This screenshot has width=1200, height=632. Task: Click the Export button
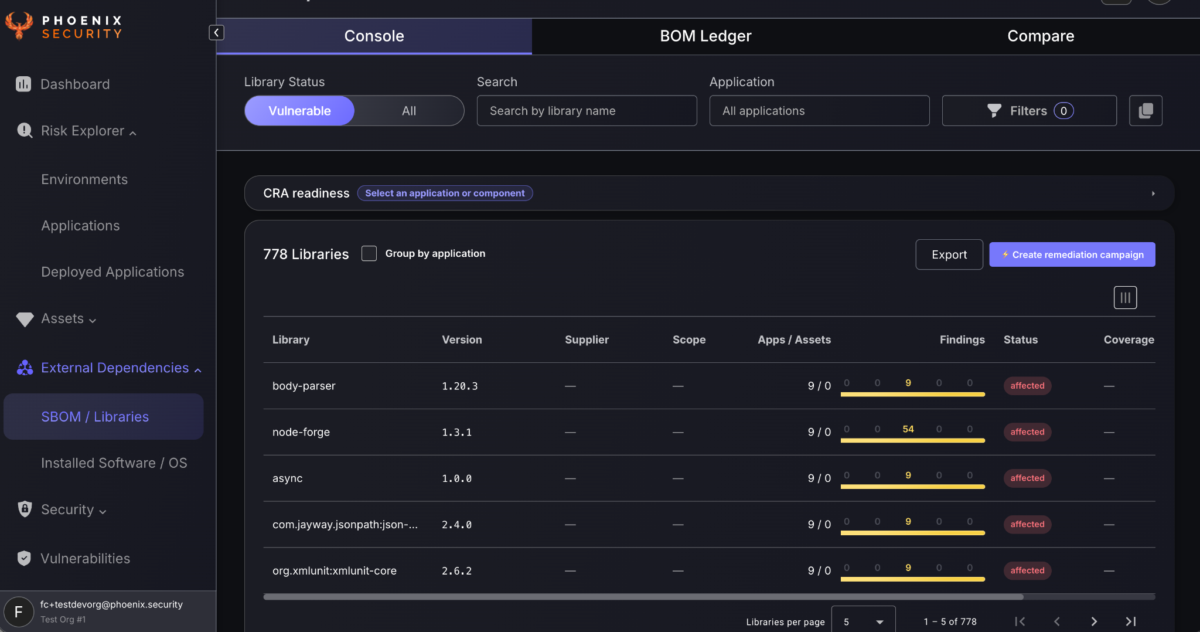pos(949,255)
